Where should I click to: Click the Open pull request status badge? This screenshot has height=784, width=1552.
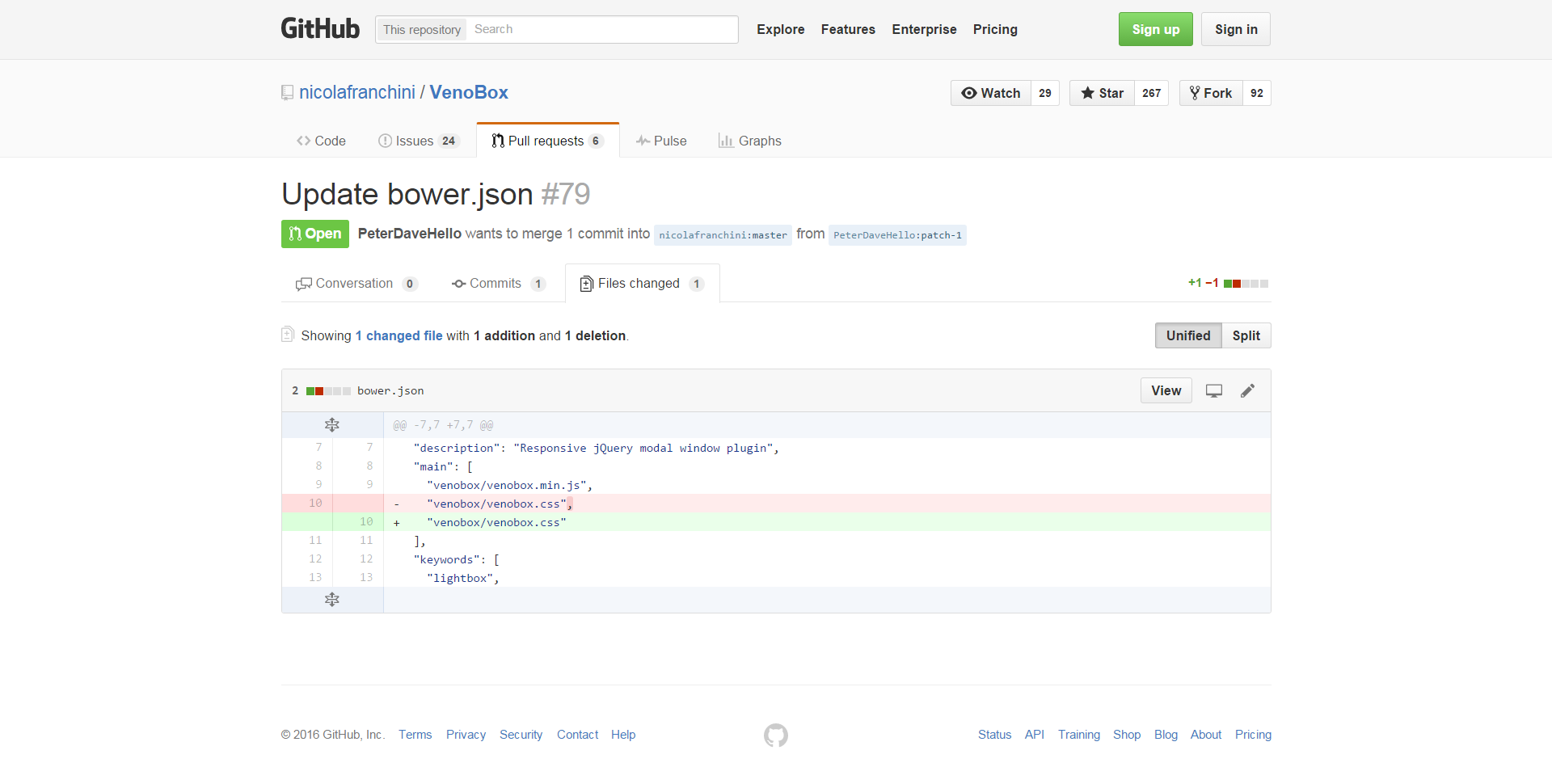pos(315,234)
